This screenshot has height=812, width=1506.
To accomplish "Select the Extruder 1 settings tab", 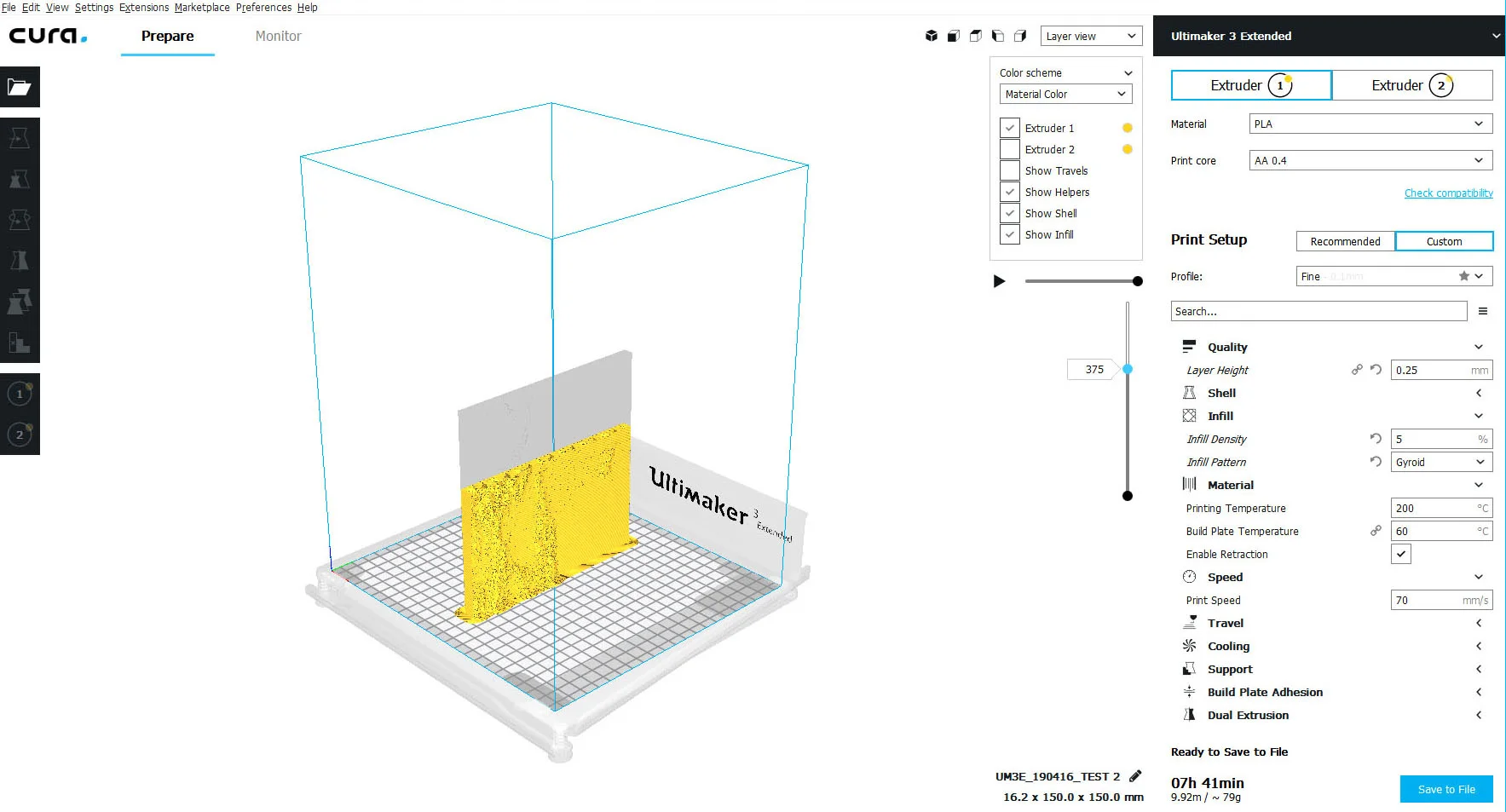I will (1251, 85).
